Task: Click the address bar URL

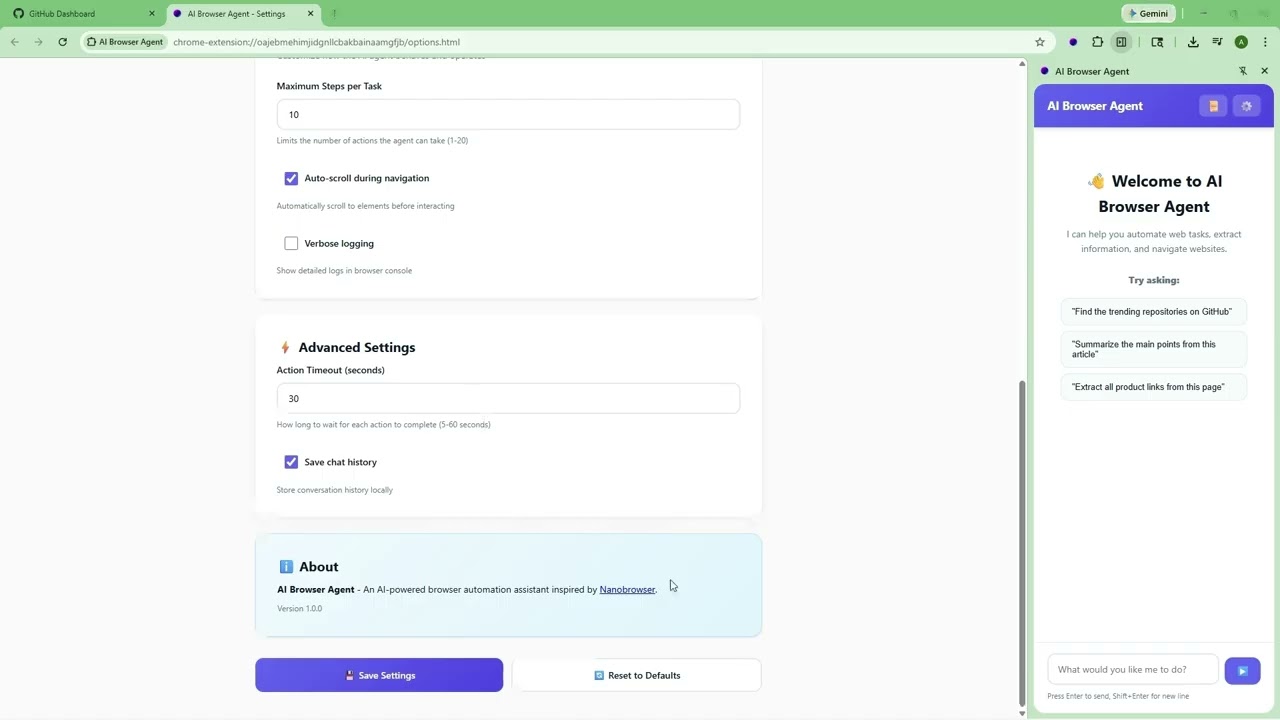Action: 316,42
